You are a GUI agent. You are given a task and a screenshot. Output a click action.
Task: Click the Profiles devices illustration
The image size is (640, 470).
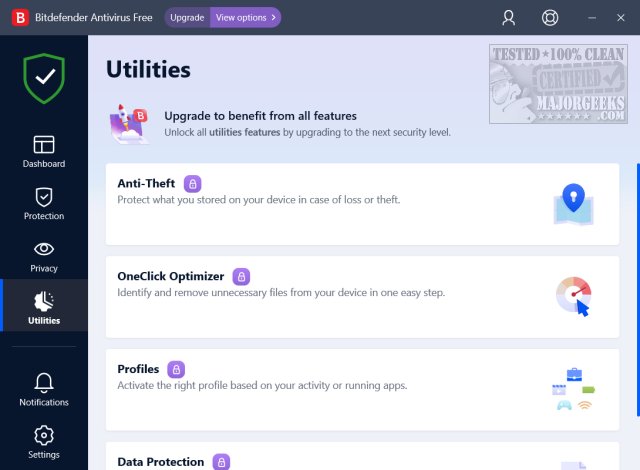point(573,389)
